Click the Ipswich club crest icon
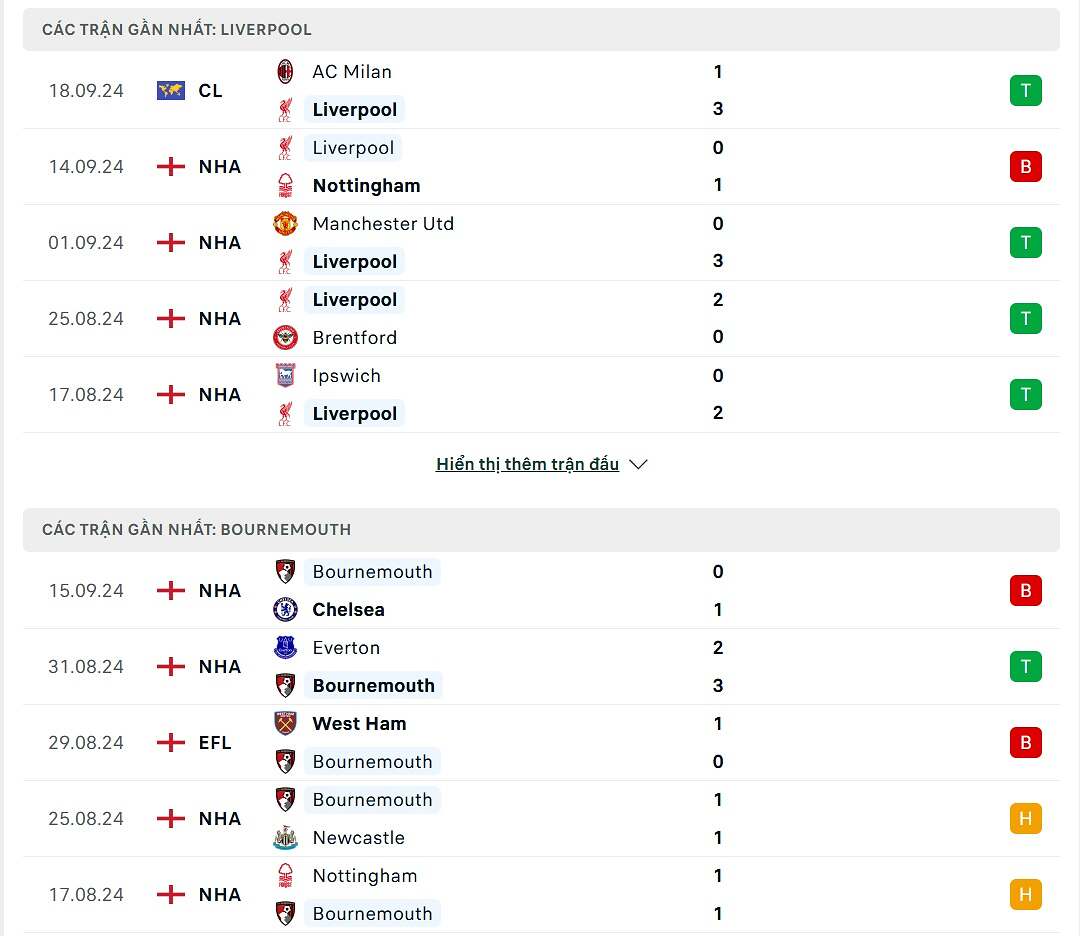The image size is (1080, 936). pyautogui.click(x=286, y=376)
